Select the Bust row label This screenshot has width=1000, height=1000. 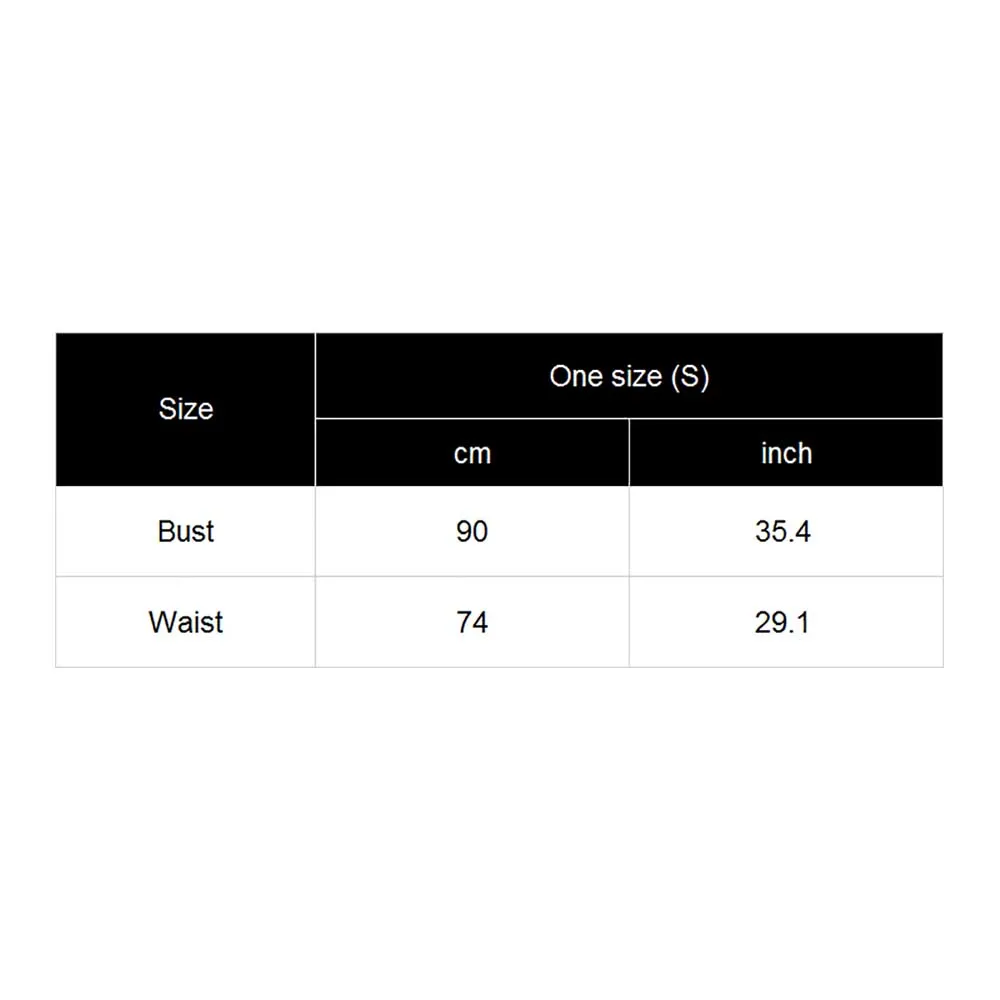[186, 531]
